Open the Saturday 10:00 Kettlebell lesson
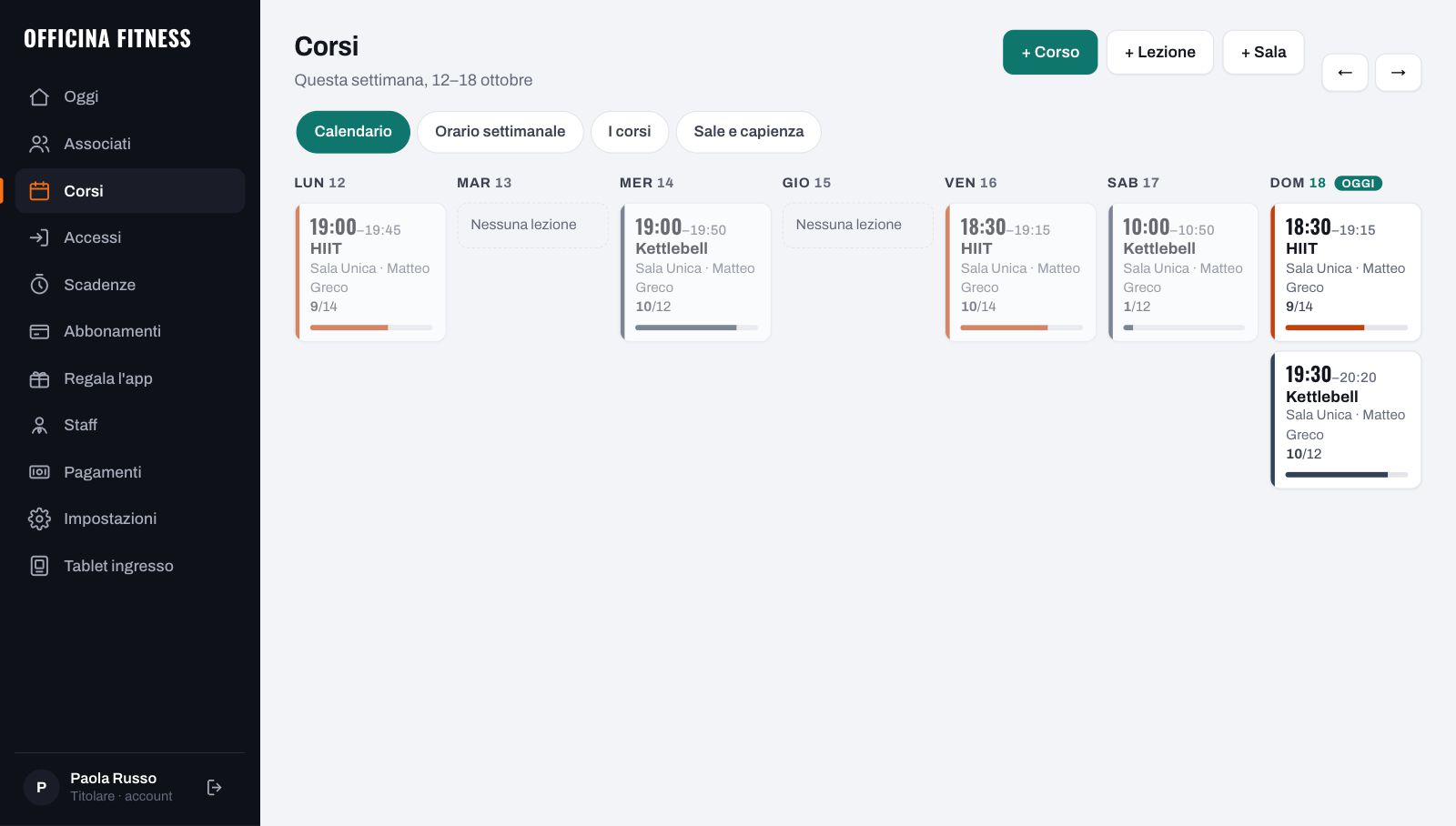This screenshot has width=1456, height=826. (x=1183, y=272)
